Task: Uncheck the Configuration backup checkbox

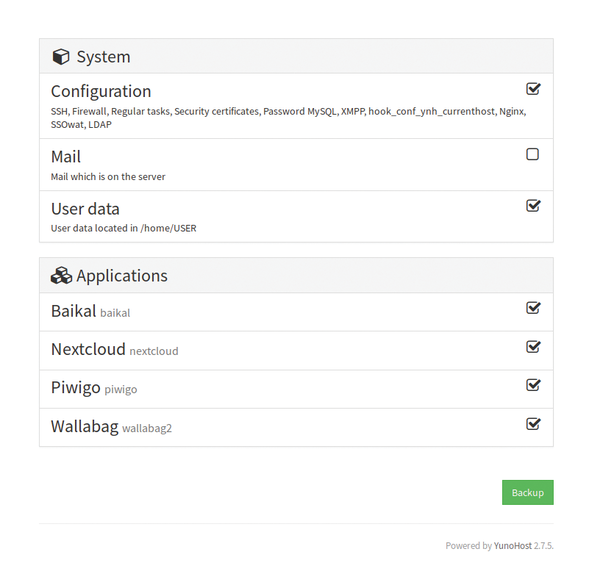Action: pyautogui.click(x=533, y=89)
